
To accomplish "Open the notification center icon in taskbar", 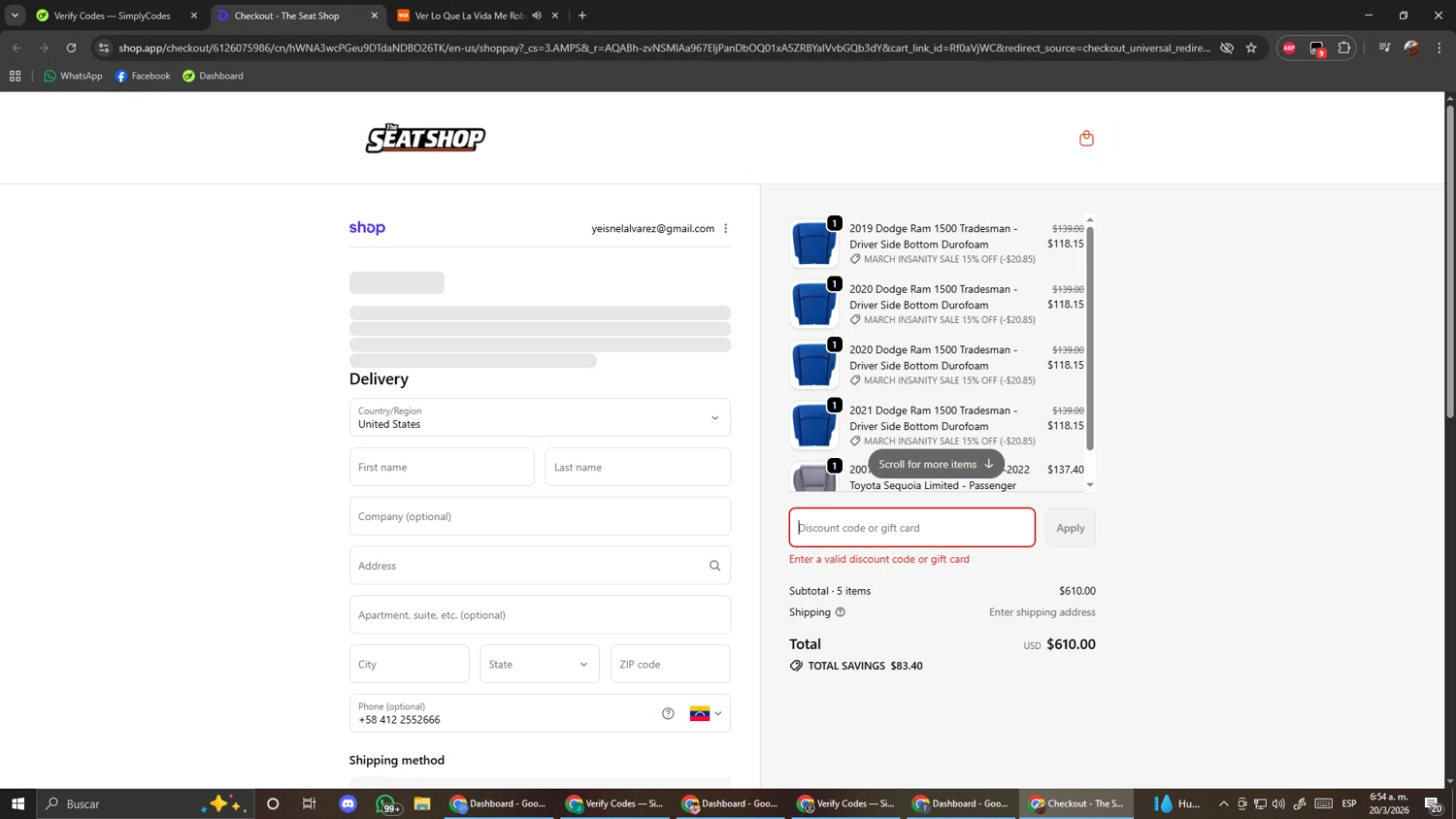I will click(x=1433, y=803).
